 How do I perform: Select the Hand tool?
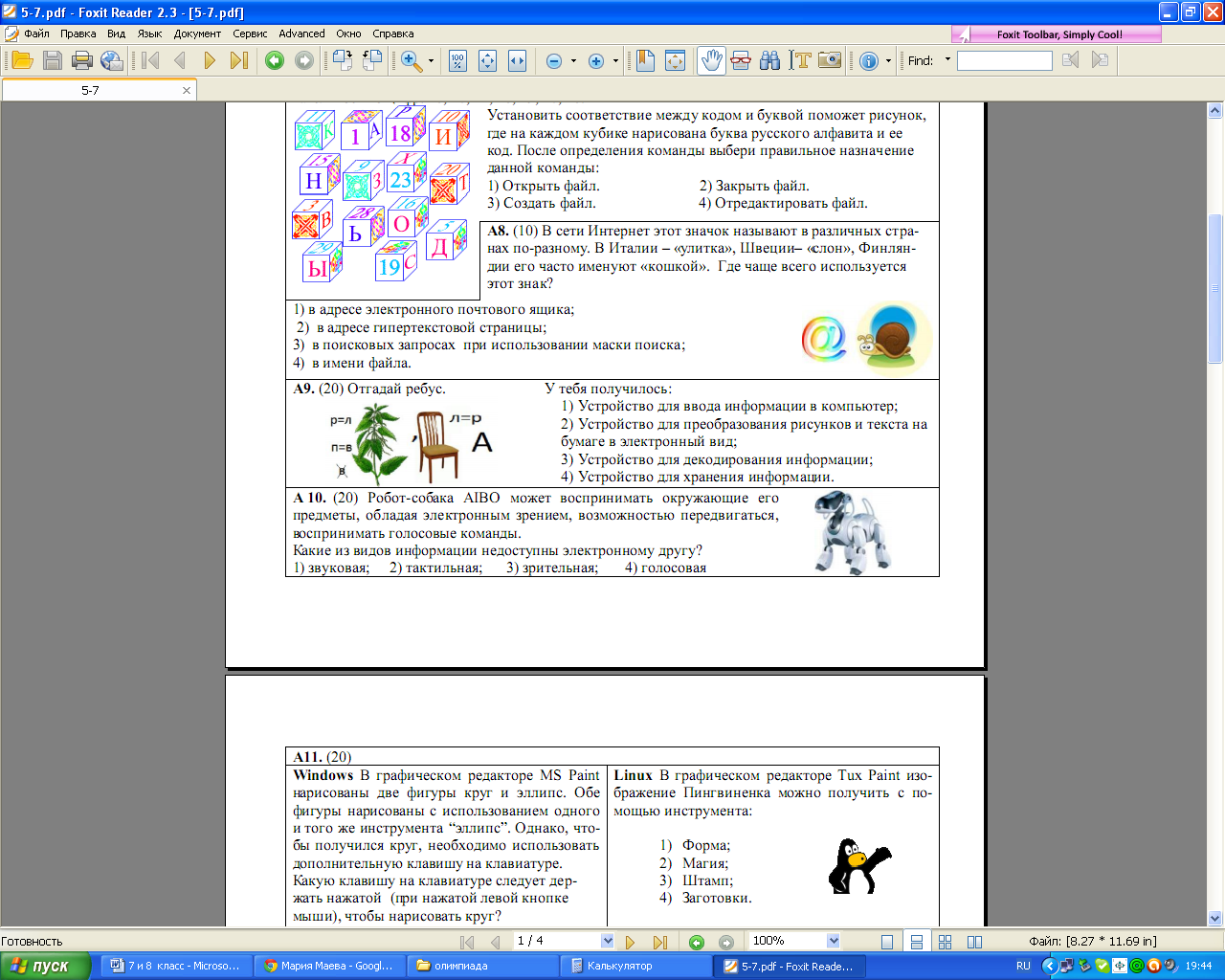click(x=711, y=60)
